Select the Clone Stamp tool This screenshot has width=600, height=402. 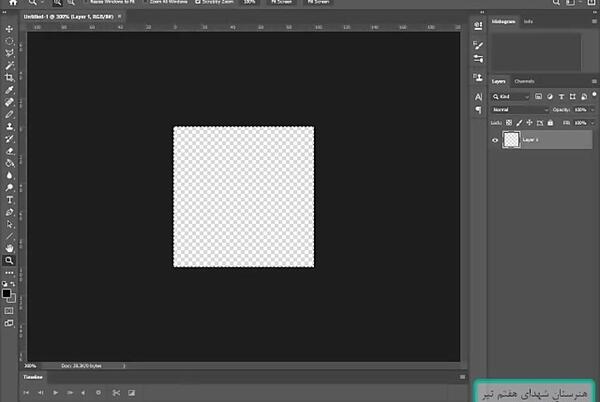pyautogui.click(x=9, y=127)
